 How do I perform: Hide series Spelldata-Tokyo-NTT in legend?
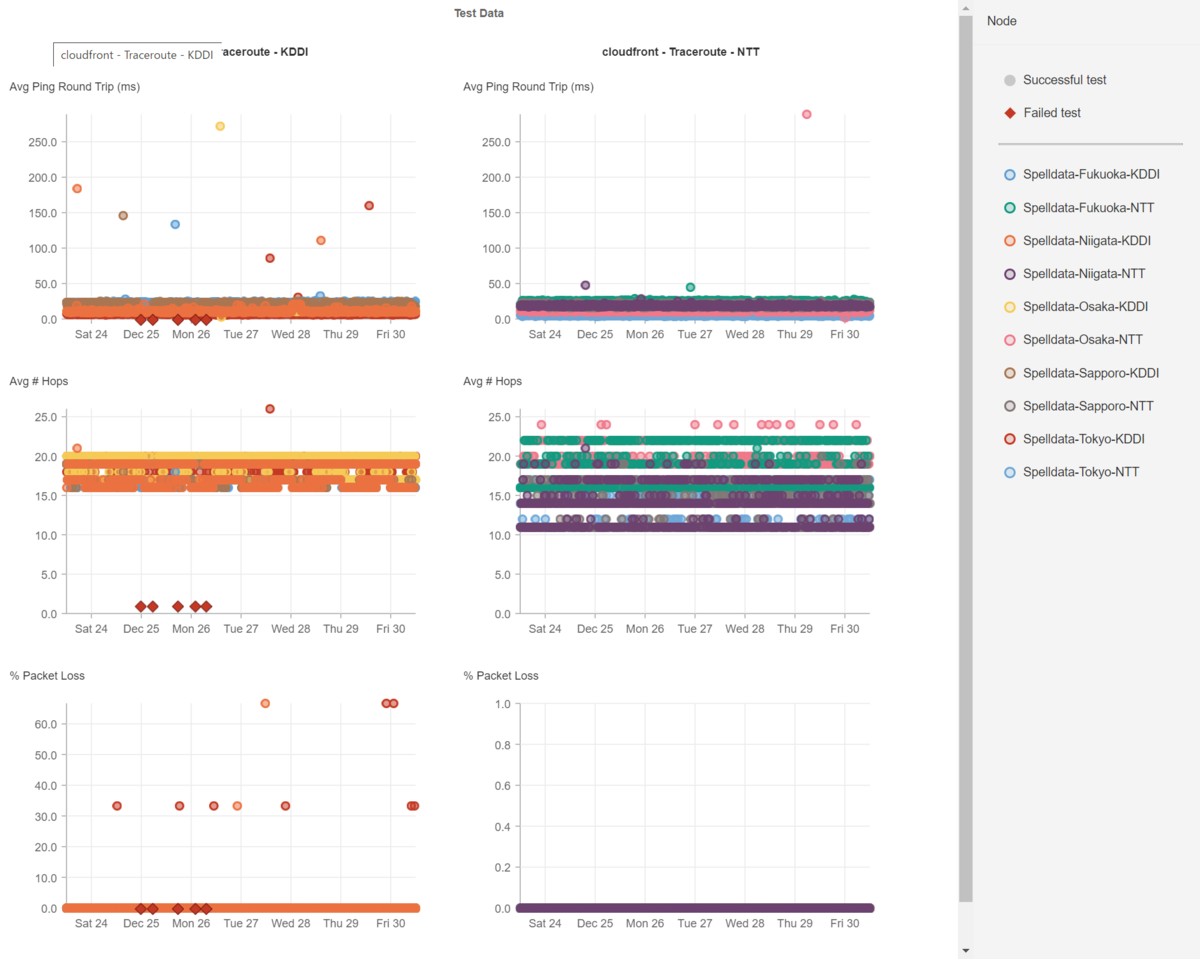click(x=1071, y=472)
